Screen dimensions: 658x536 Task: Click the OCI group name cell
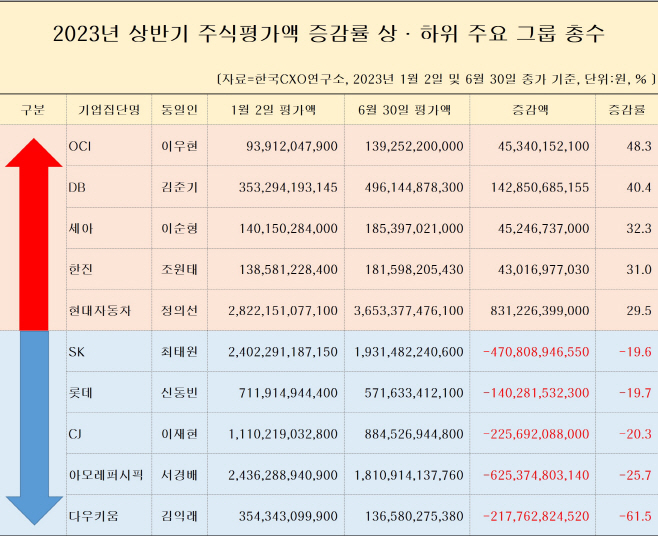pyautogui.click(x=109, y=146)
